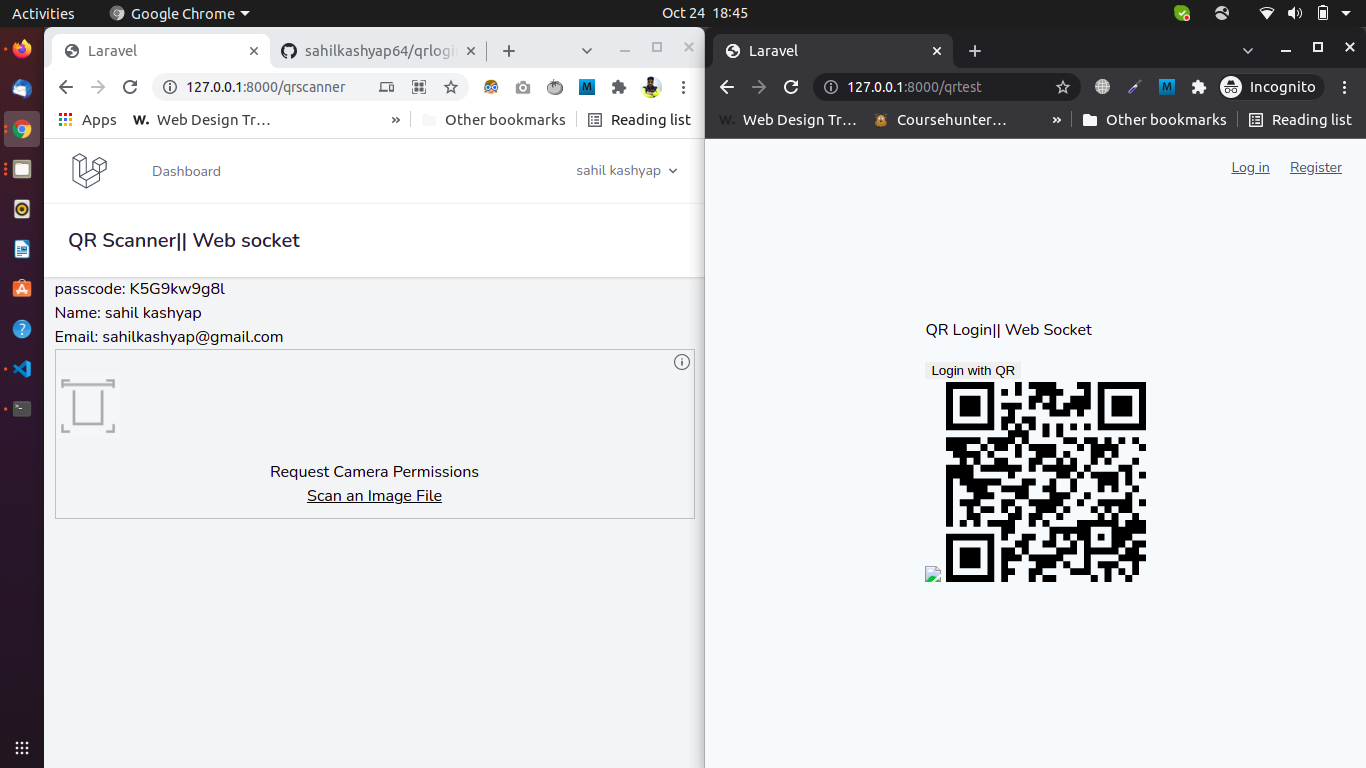Open Reading list in the incognito window

[x=1300, y=120]
